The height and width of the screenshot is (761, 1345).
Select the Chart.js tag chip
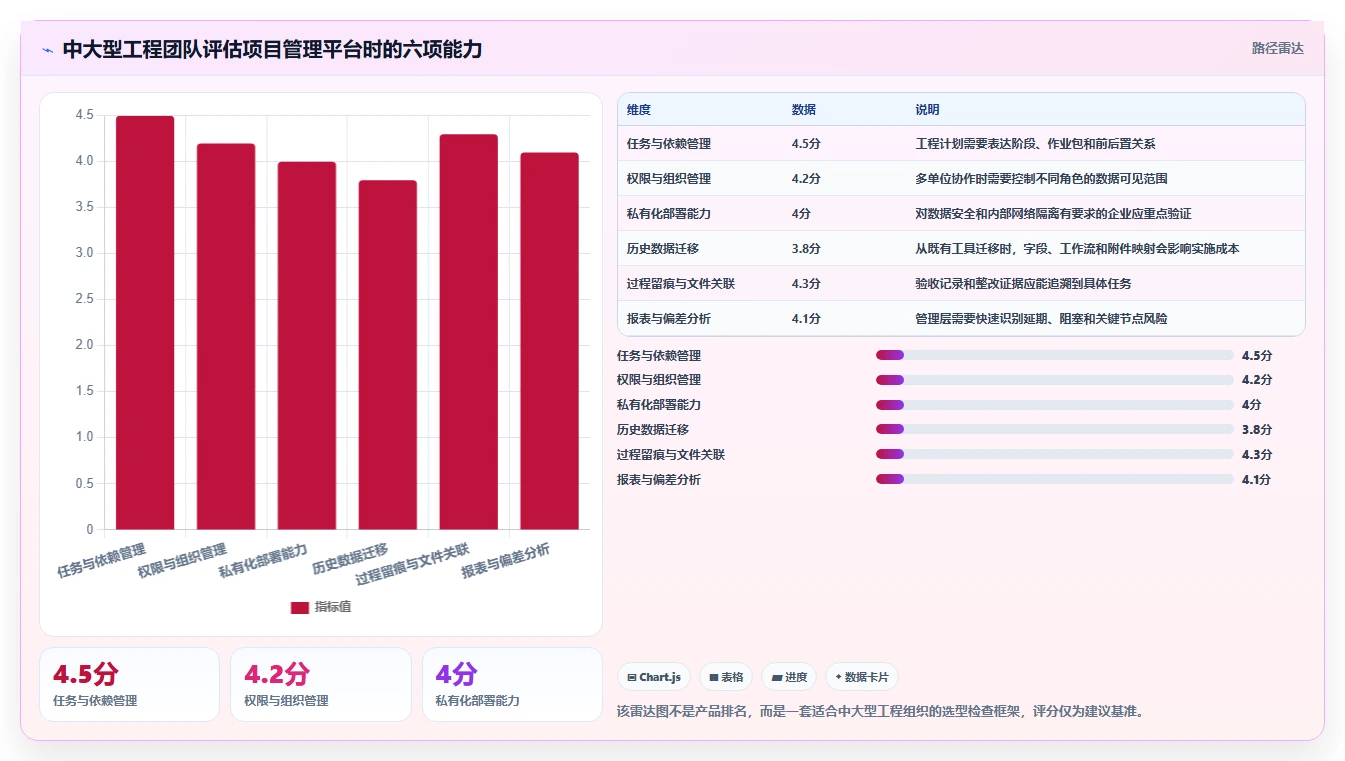click(x=654, y=677)
